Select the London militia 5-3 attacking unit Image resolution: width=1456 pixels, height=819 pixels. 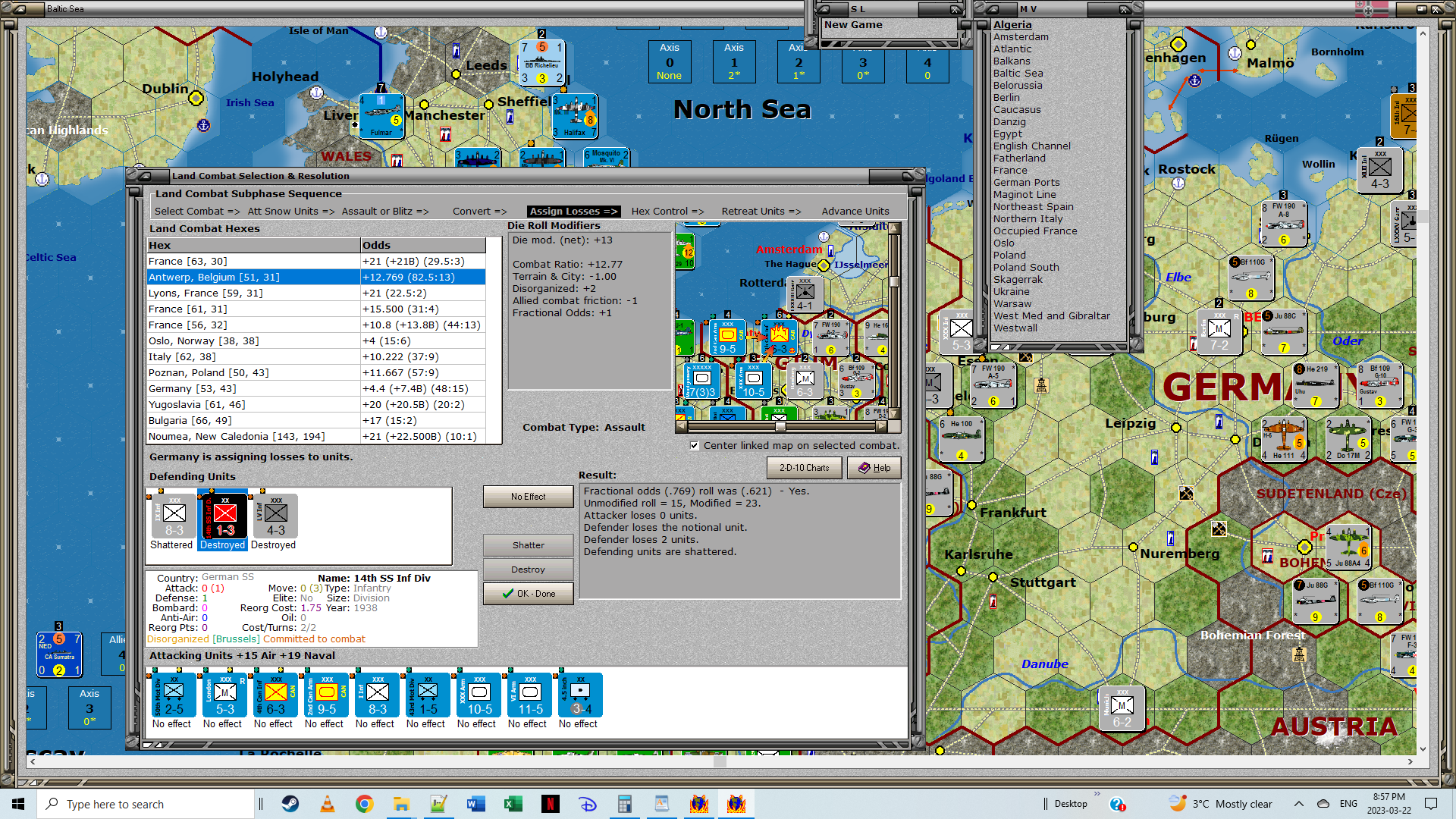click(x=224, y=695)
